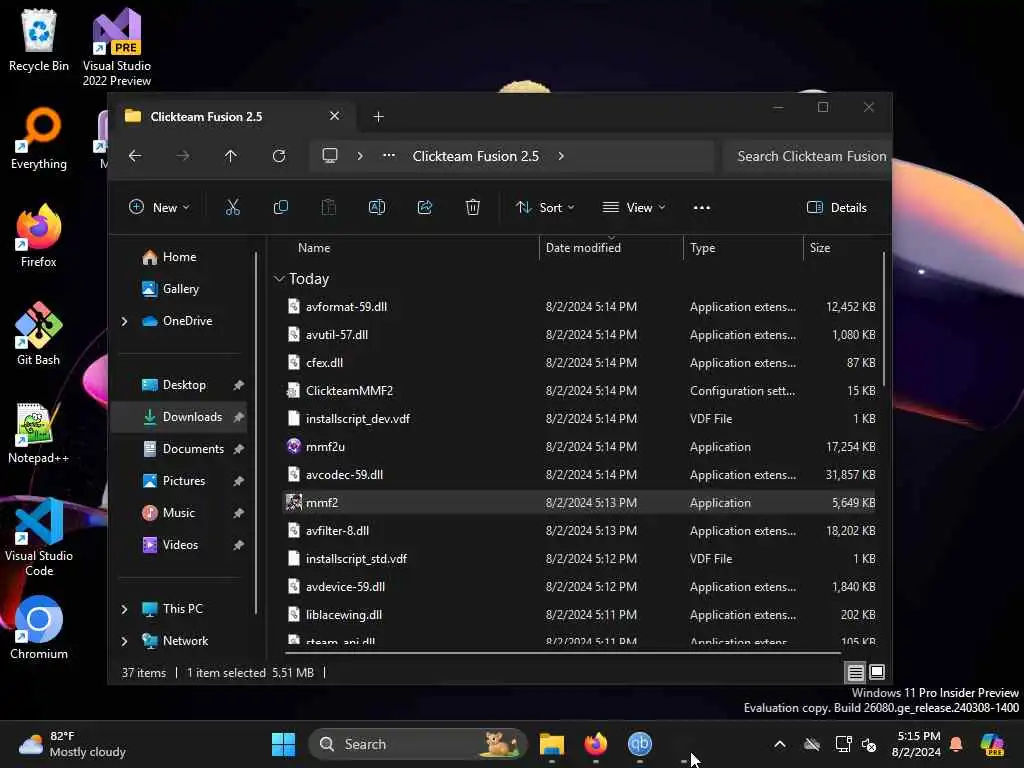
Task: Click the Copy icon in toolbar
Action: coord(281,208)
